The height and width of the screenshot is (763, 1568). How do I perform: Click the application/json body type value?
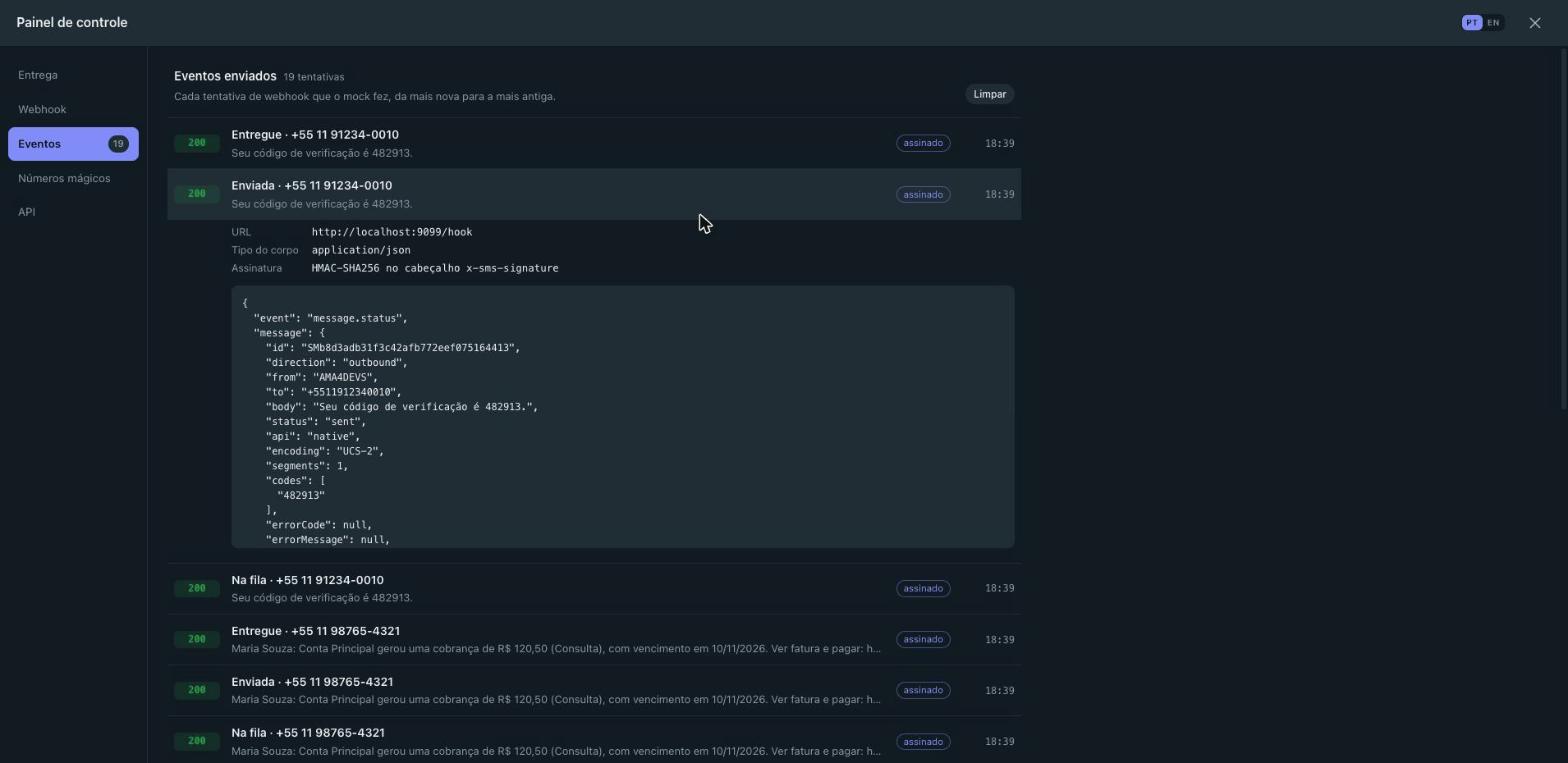click(361, 250)
